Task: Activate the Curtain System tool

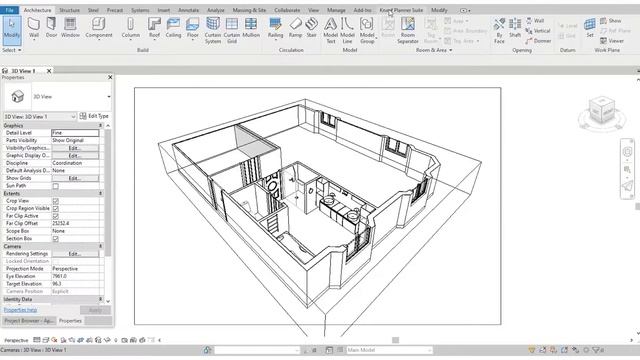Action: 213,30
